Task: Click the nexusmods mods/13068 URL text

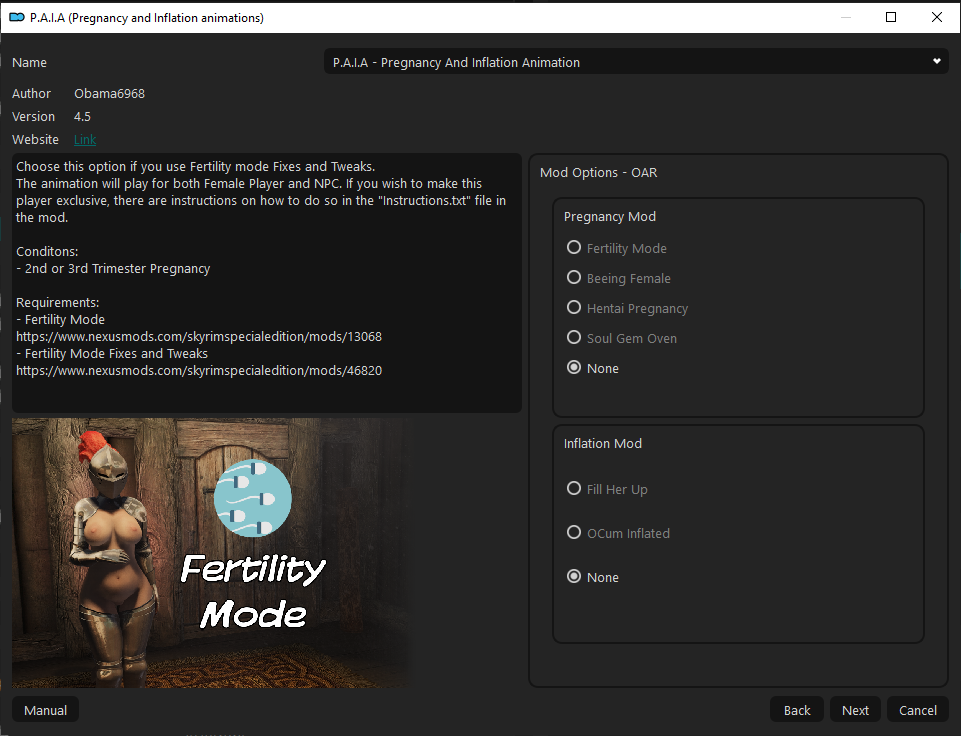Action: coord(199,336)
